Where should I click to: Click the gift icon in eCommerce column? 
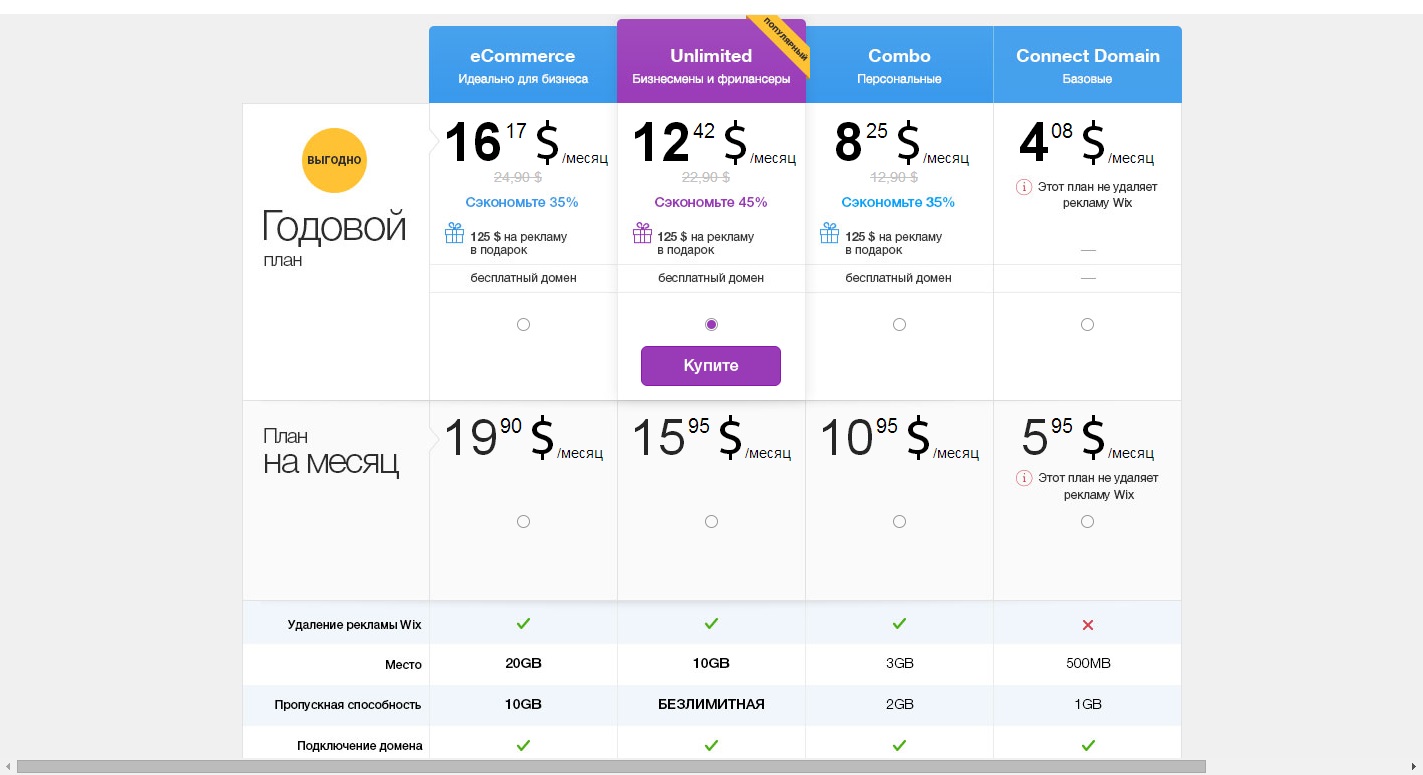454,233
